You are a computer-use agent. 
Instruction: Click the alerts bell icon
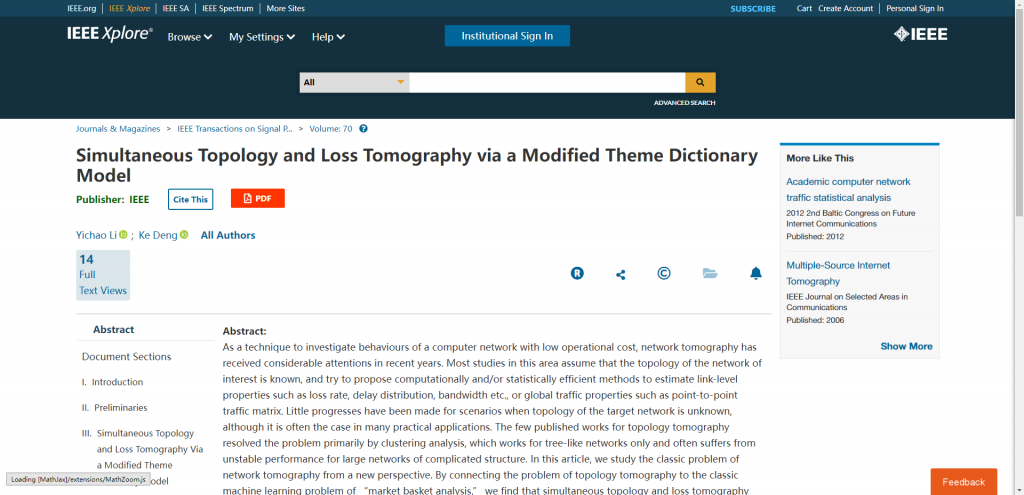756,273
